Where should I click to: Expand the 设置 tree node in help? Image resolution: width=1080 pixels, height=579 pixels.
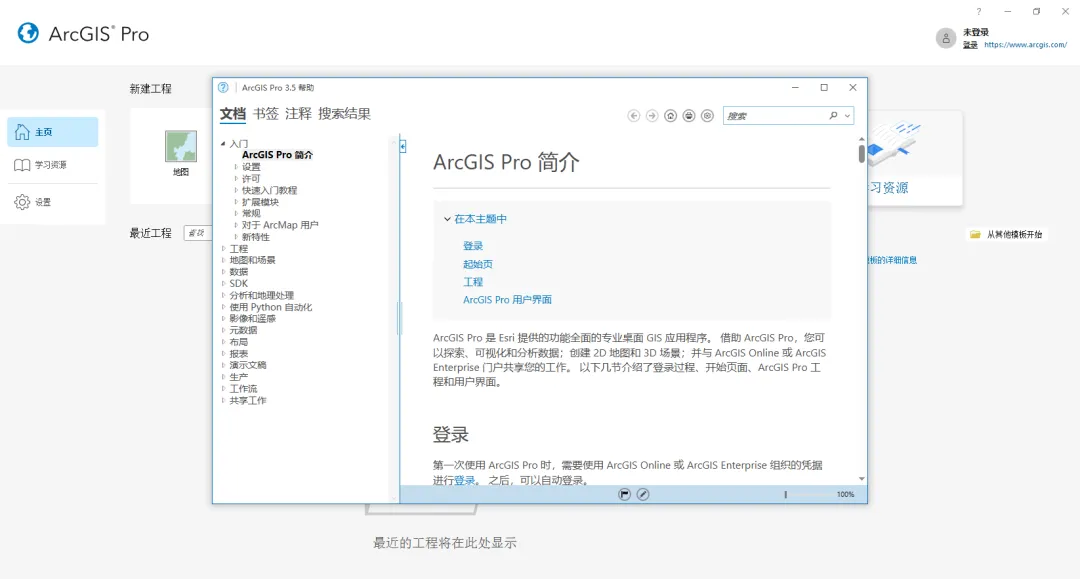[236, 167]
